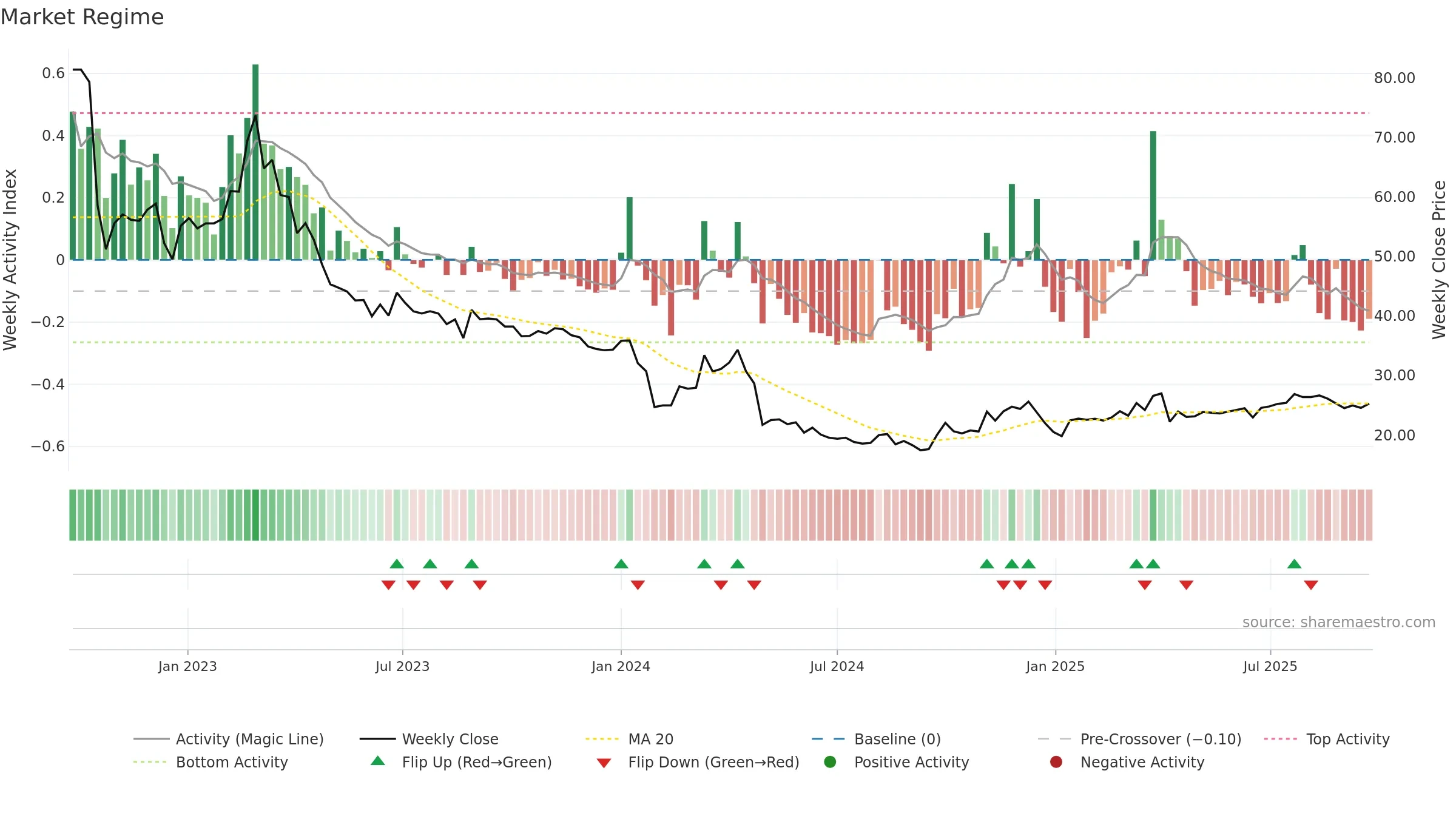Click the green Flip Up triangle icon in legend

tap(378, 761)
